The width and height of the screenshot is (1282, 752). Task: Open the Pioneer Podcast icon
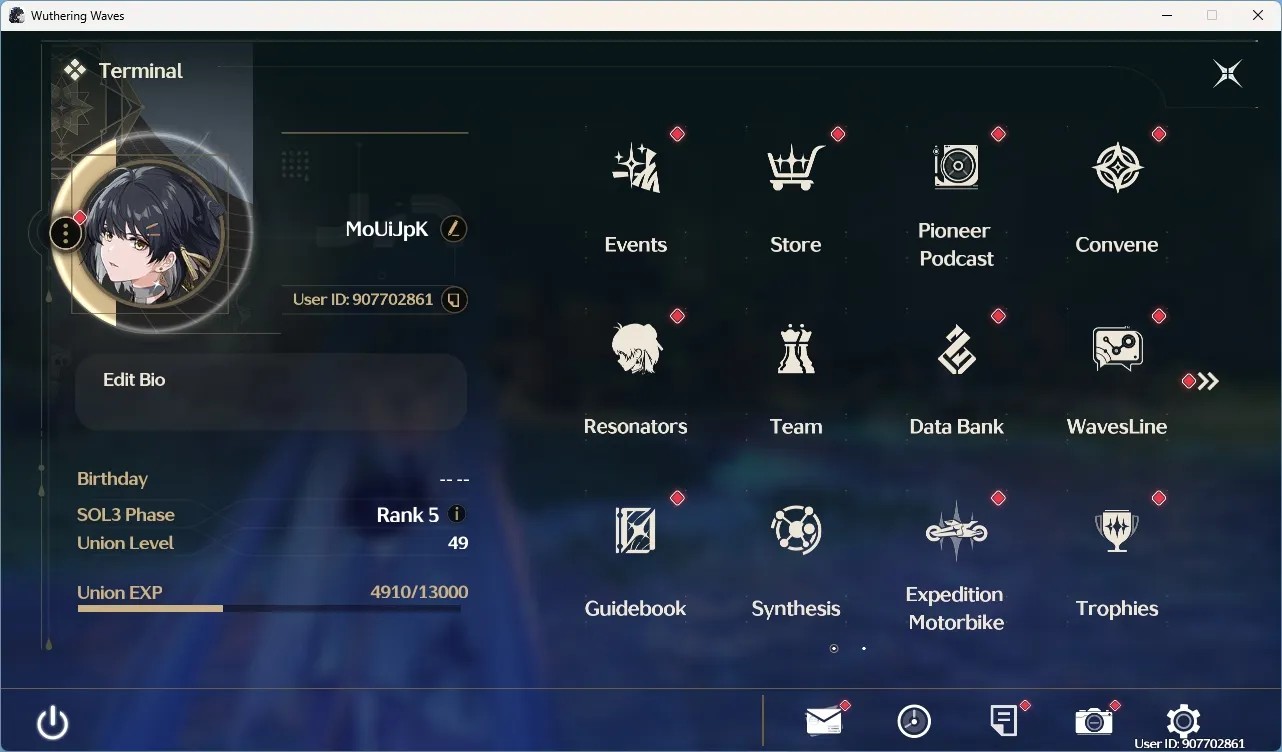click(956, 166)
